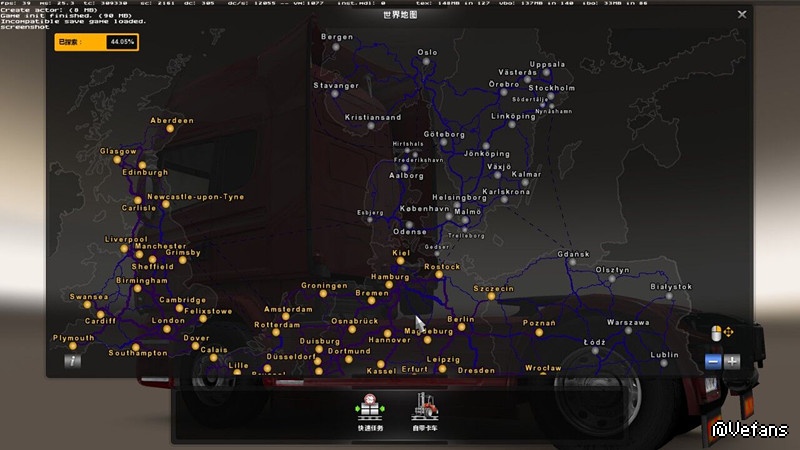Click the Southampton label
The image size is (800, 450).
(138, 353)
